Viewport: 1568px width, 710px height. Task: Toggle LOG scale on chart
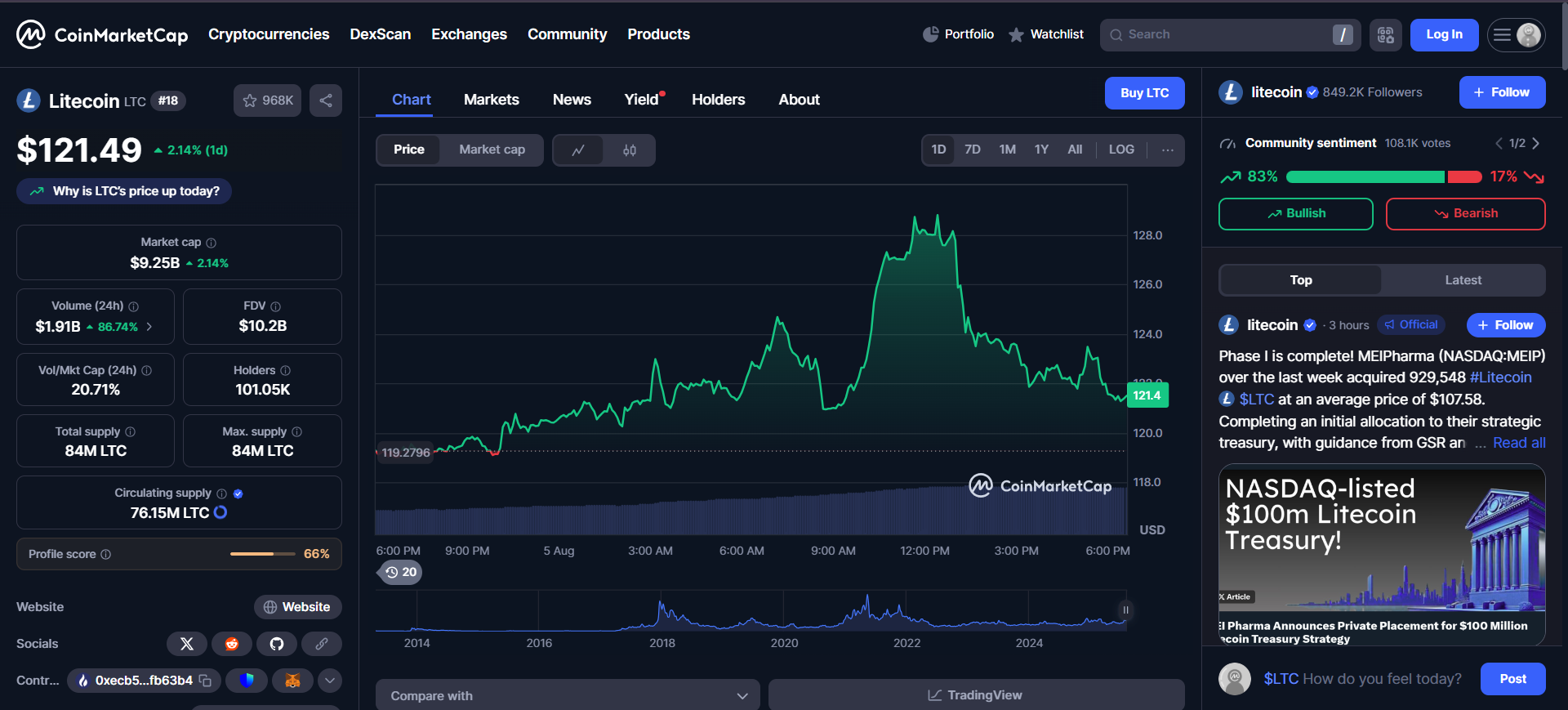click(1121, 150)
